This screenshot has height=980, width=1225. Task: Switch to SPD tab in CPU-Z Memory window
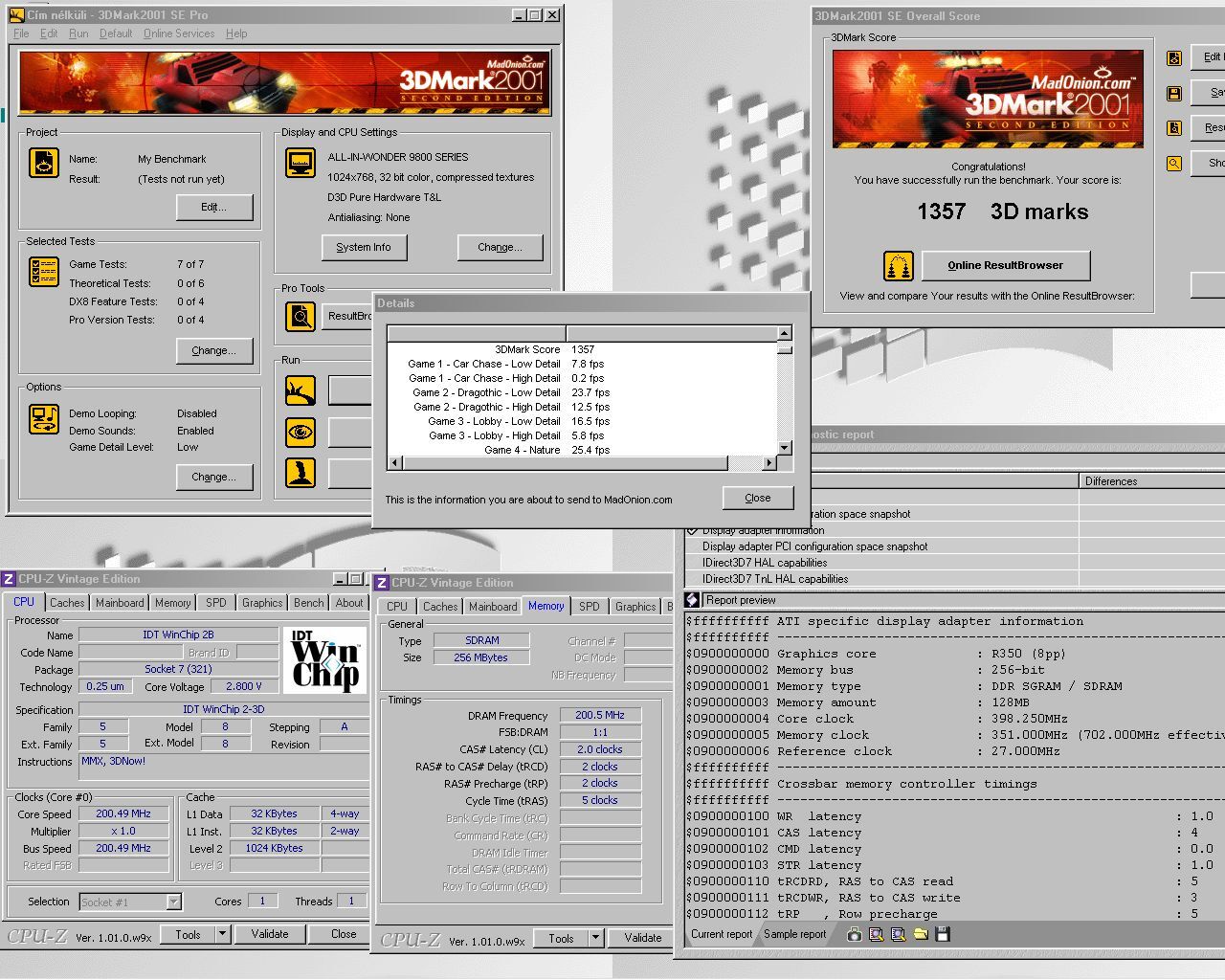tap(590, 607)
